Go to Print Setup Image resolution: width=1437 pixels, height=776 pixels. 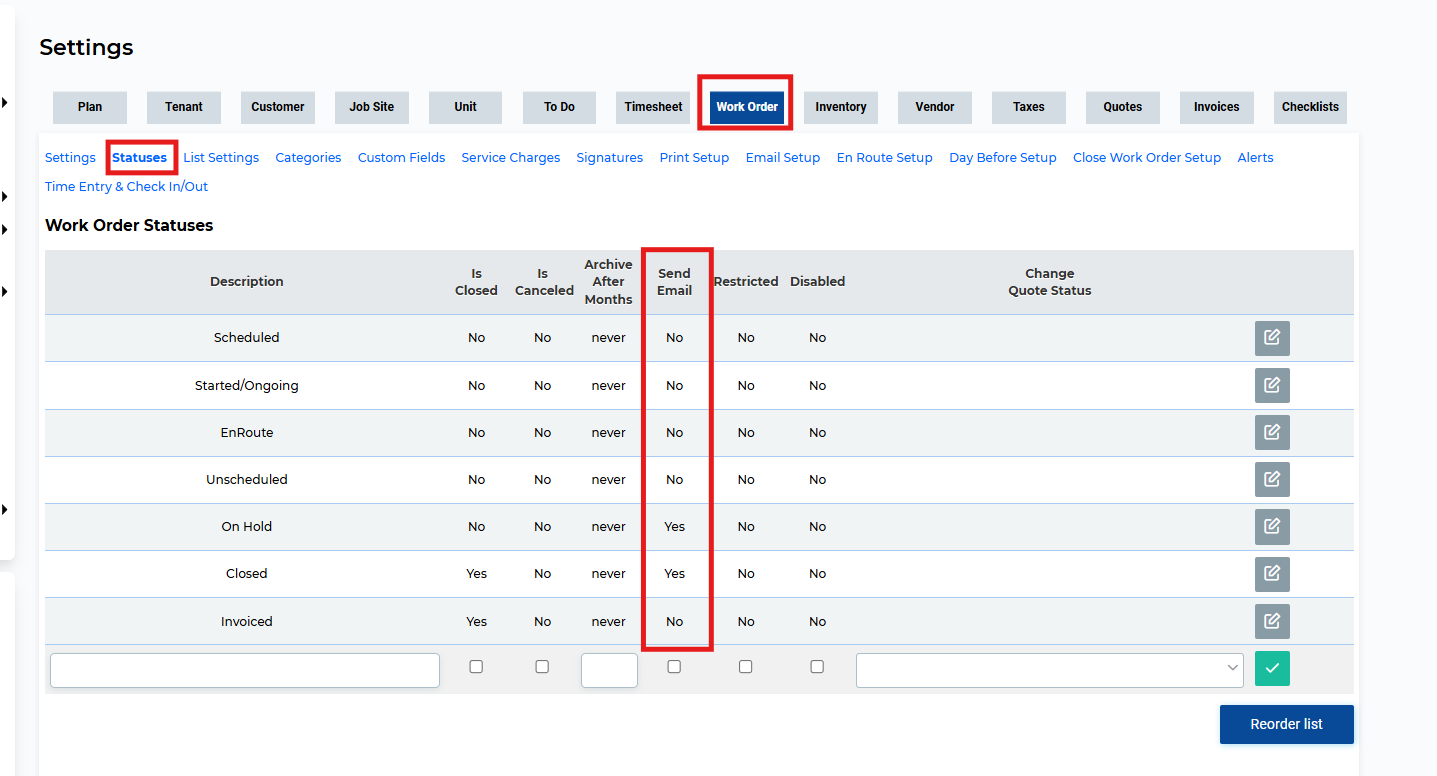click(x=694, y=158)
